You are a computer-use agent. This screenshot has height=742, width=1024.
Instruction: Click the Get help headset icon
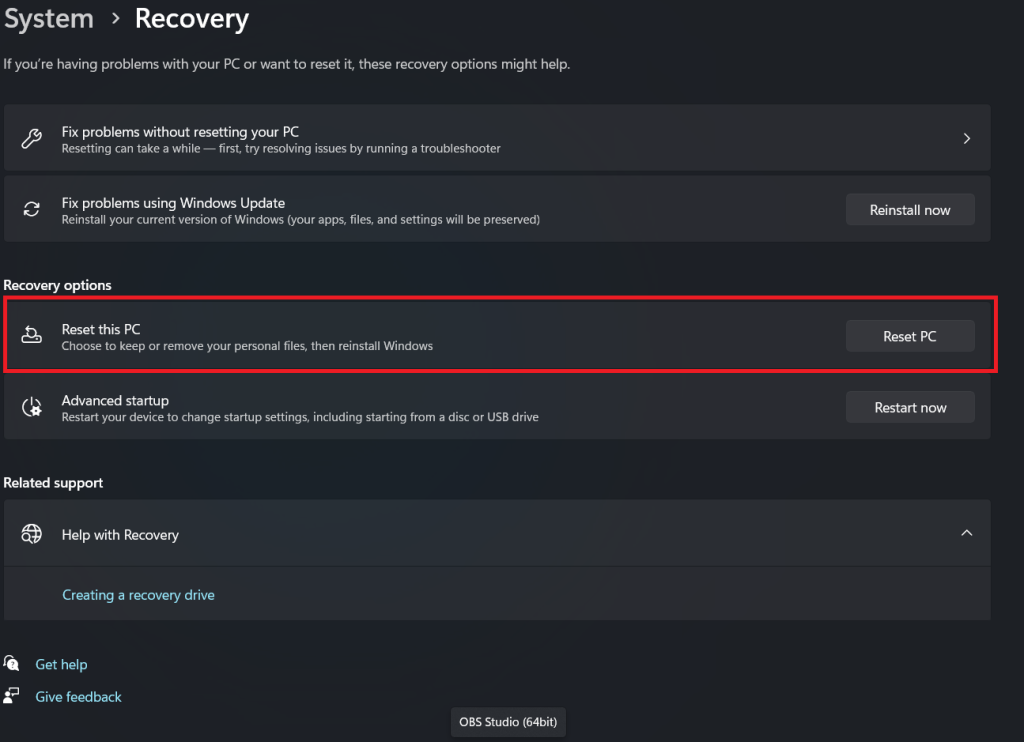point(12,664)
